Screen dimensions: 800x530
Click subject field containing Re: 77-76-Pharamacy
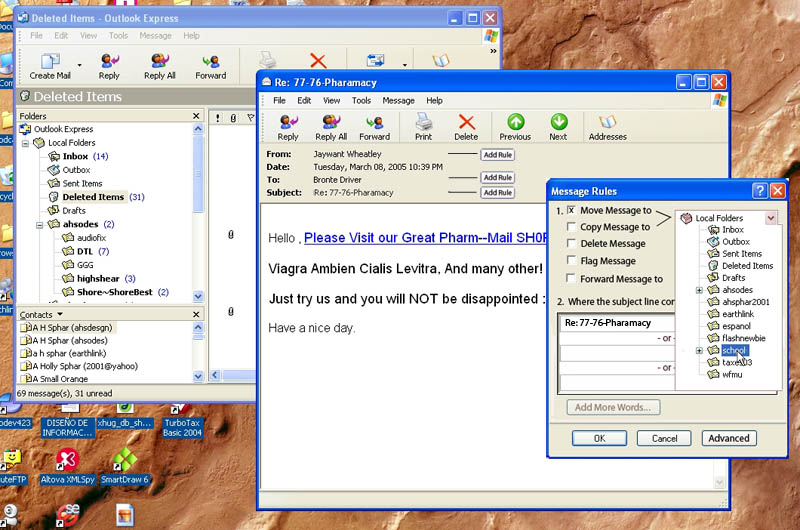click(617, 323)
